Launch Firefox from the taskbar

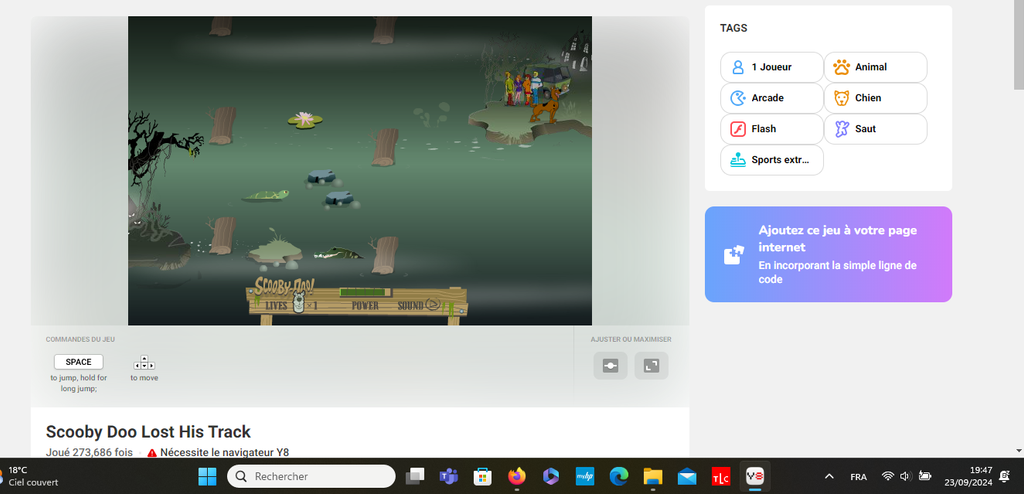(x=516, y=476)
